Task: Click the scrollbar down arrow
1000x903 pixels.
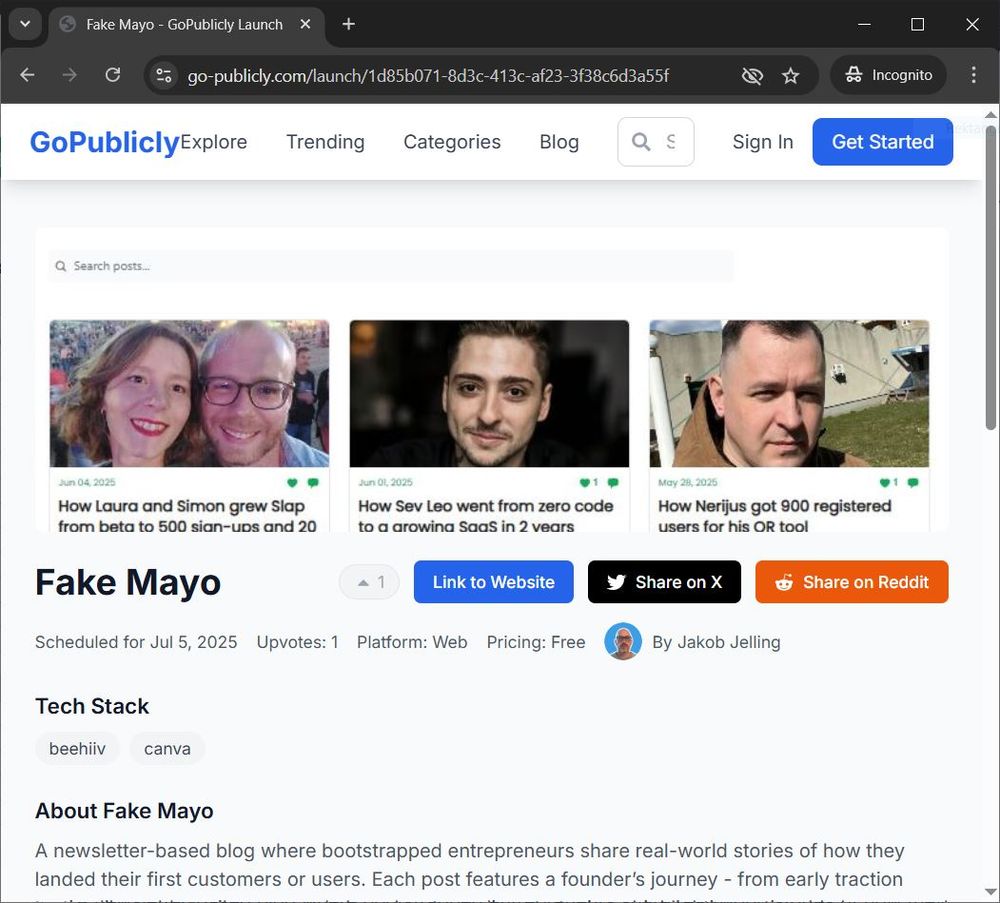Action: (x=990, y=892)
